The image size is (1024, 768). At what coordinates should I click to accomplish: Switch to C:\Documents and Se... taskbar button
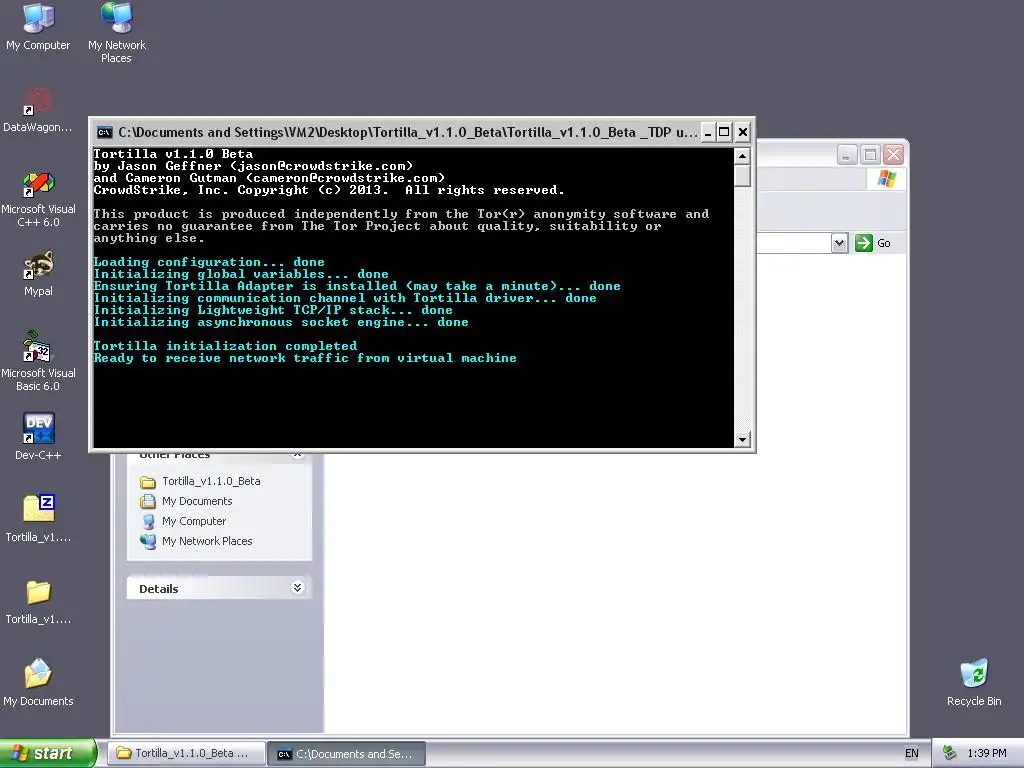(x=346, y=754)
